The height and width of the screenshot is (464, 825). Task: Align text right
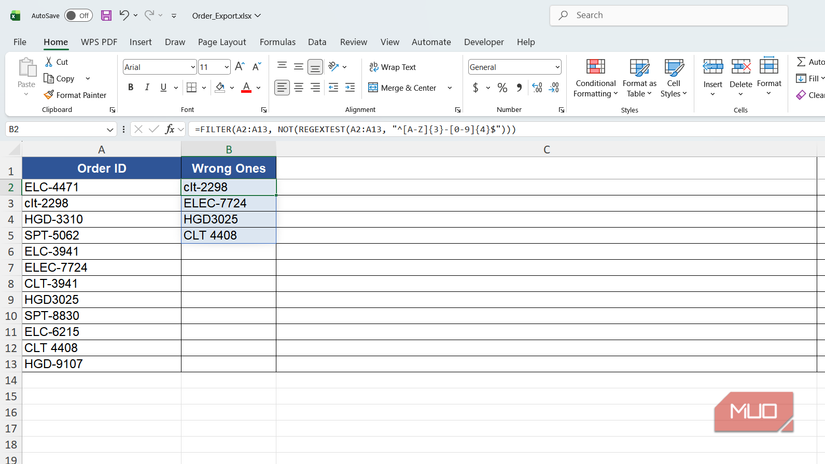click(315, 87)
